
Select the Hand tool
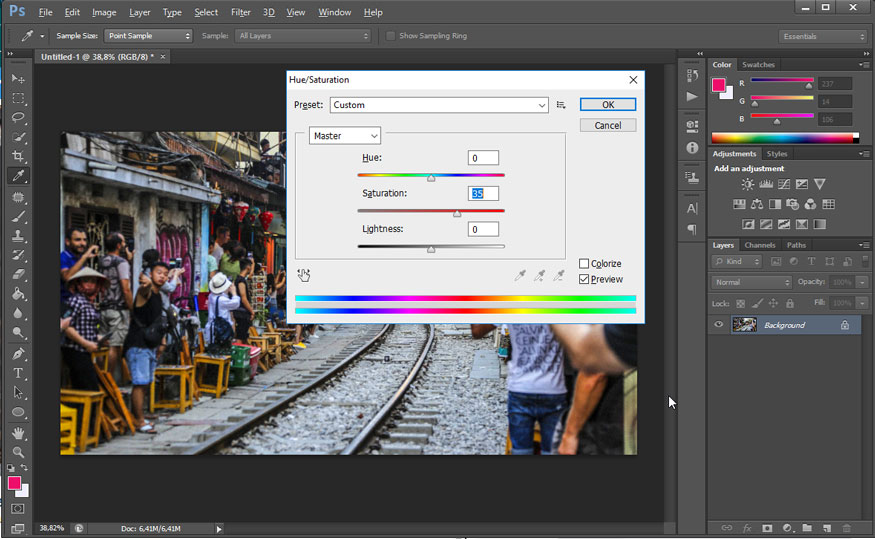click(x=18, y=433)
